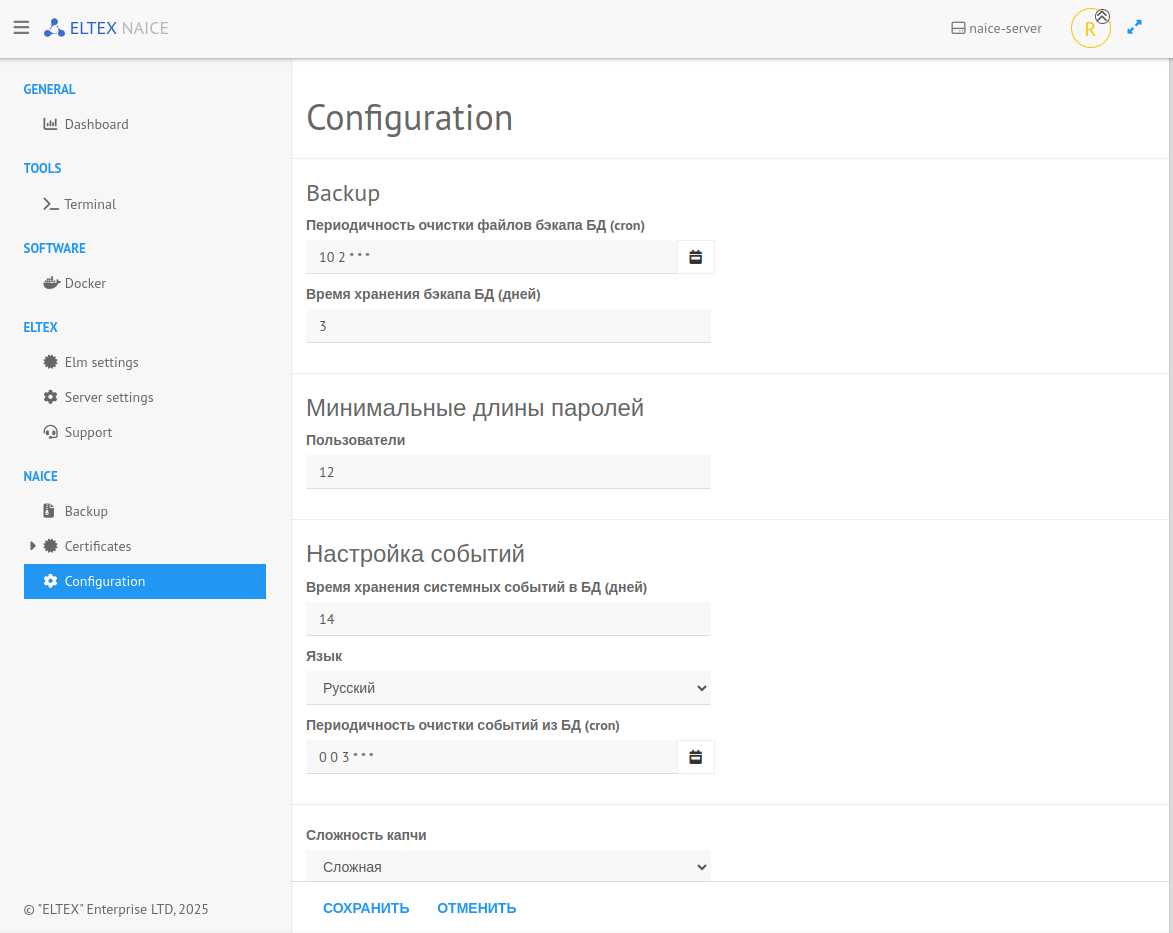Screen dimensions: 1173x933
Task: Open cron picker for backup cleanup schedule
Action: pyautogui.click(x=696, y=257)
